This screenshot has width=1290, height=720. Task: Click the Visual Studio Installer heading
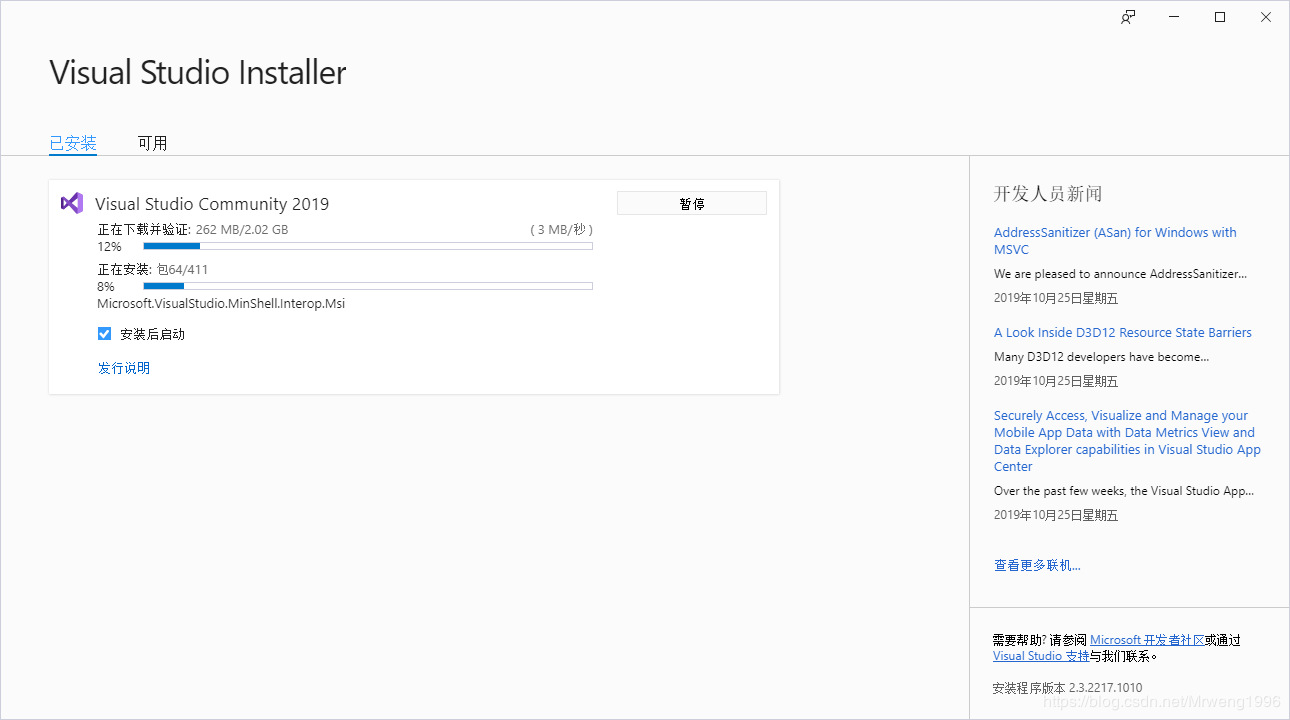pos(198,72)
